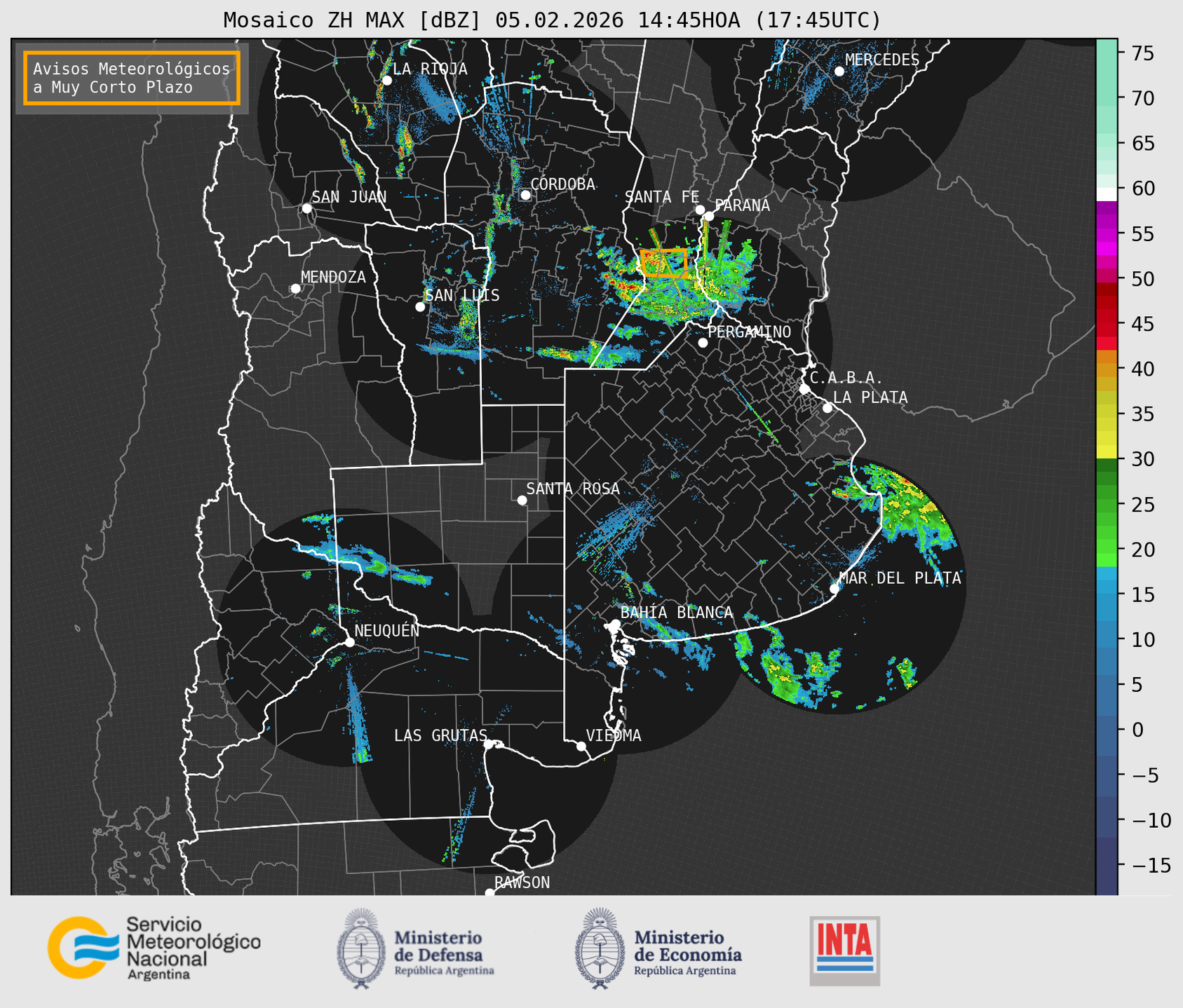Click the Santa Fe city marker
The width and height of the screenshot is (1183, 1008).
[x=700, y=210]
